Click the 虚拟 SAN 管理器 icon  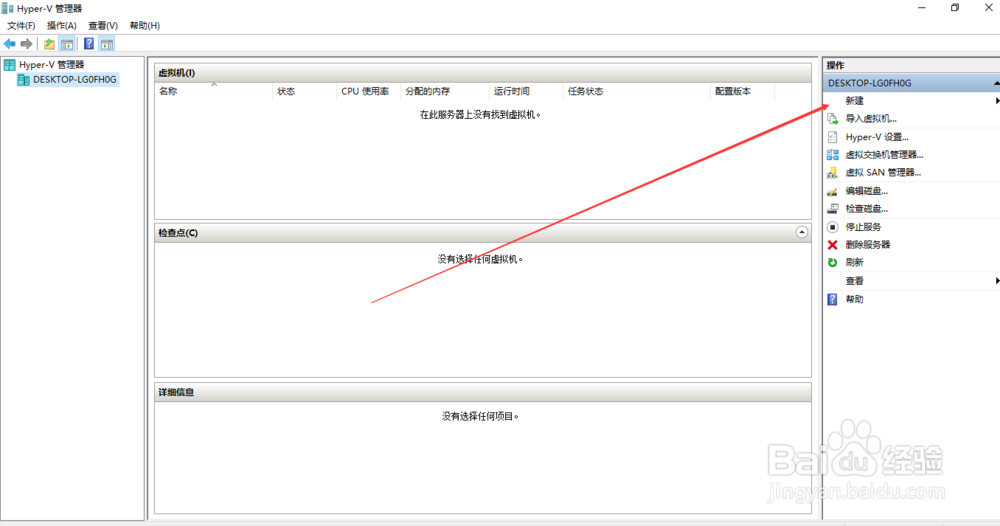point(832,173)
